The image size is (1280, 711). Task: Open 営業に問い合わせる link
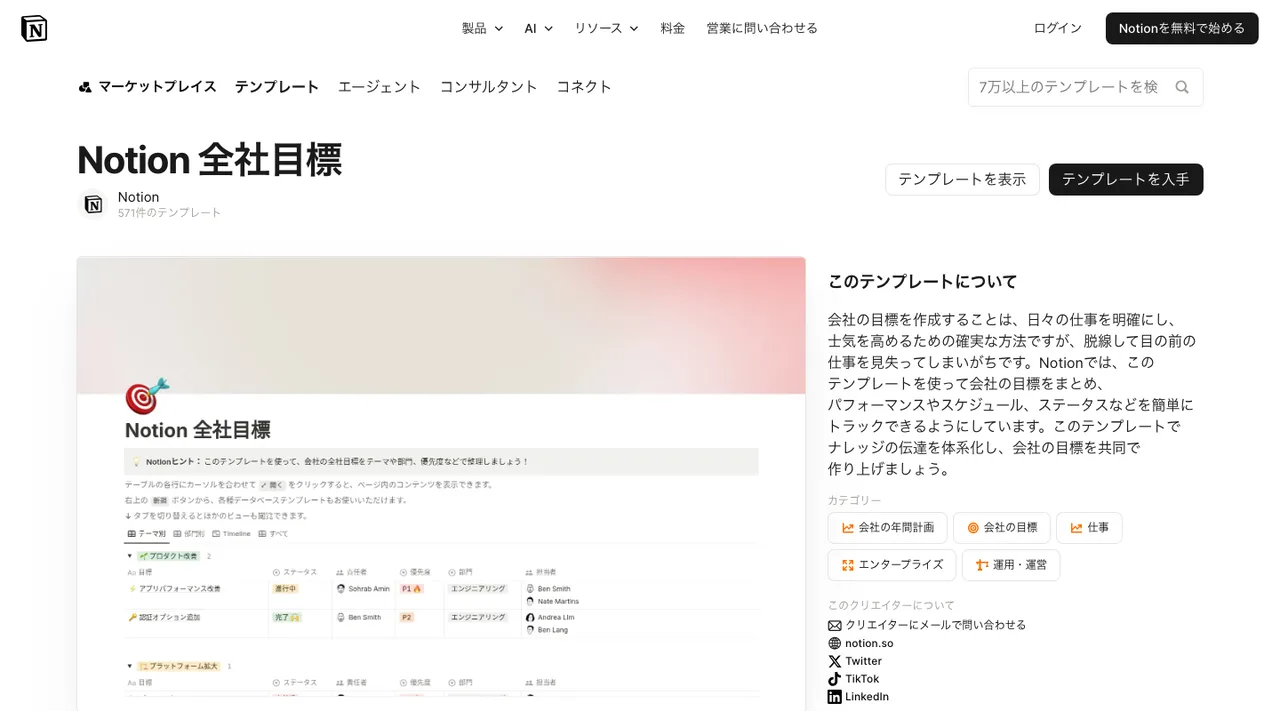pos(762,28)
